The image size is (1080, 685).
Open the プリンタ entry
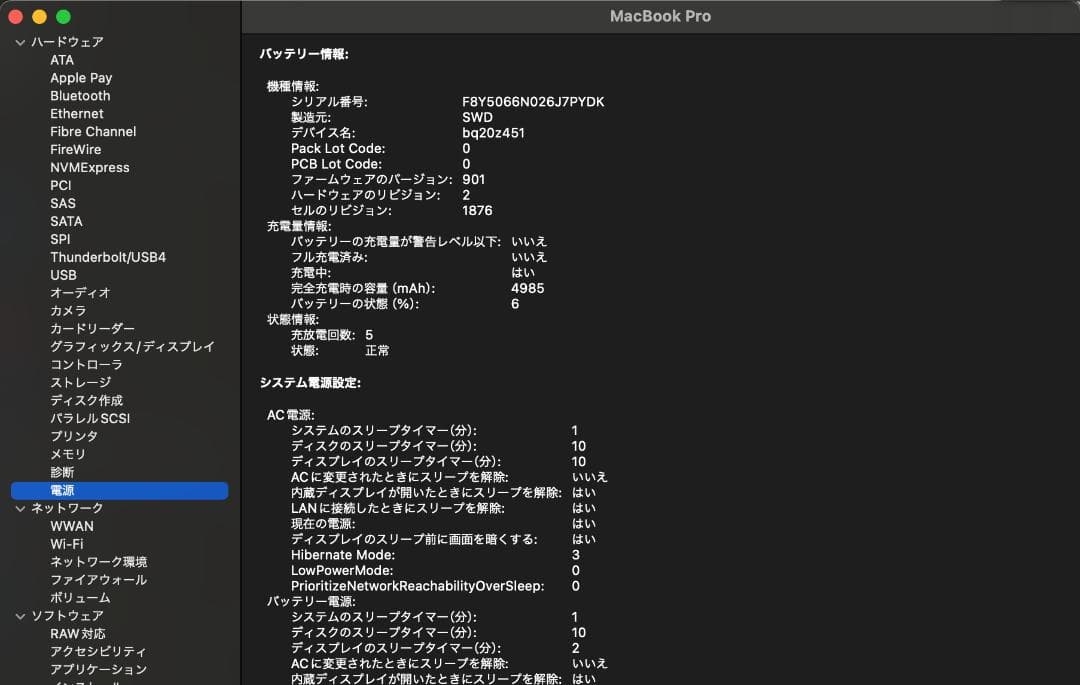pos(74,436)
